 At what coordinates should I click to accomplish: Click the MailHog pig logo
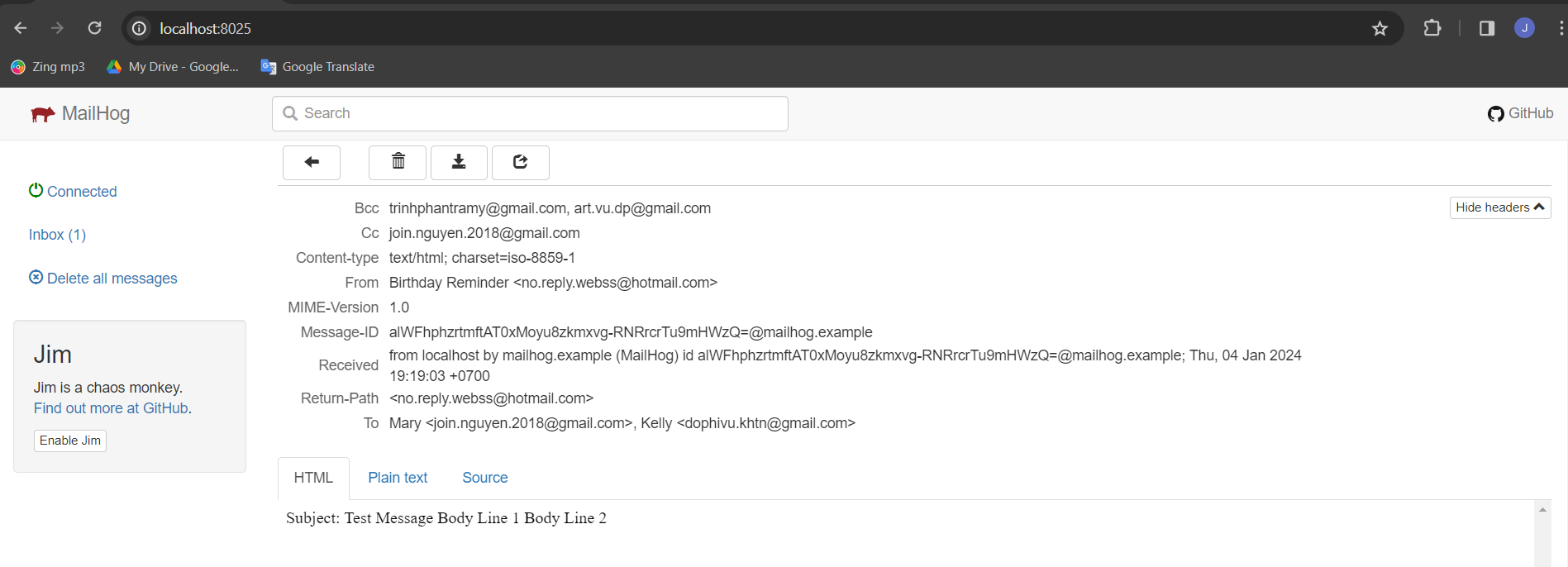[x=43, y=114]
